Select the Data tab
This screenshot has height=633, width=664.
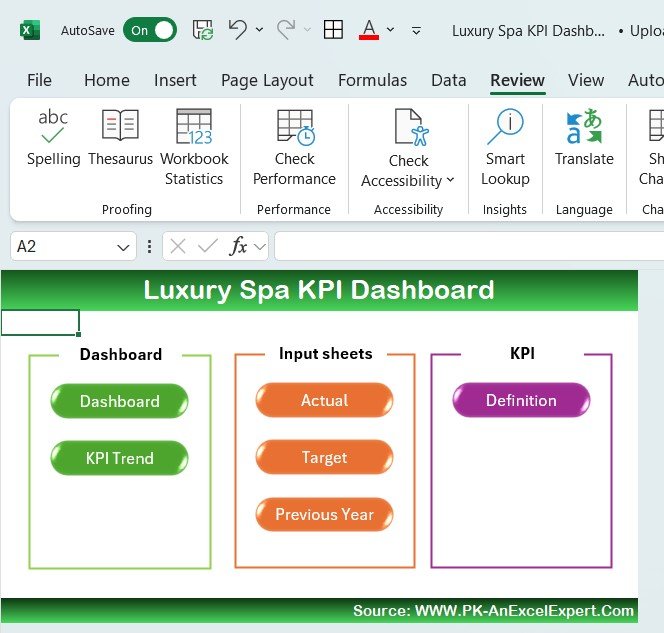(x=448, y=80)
